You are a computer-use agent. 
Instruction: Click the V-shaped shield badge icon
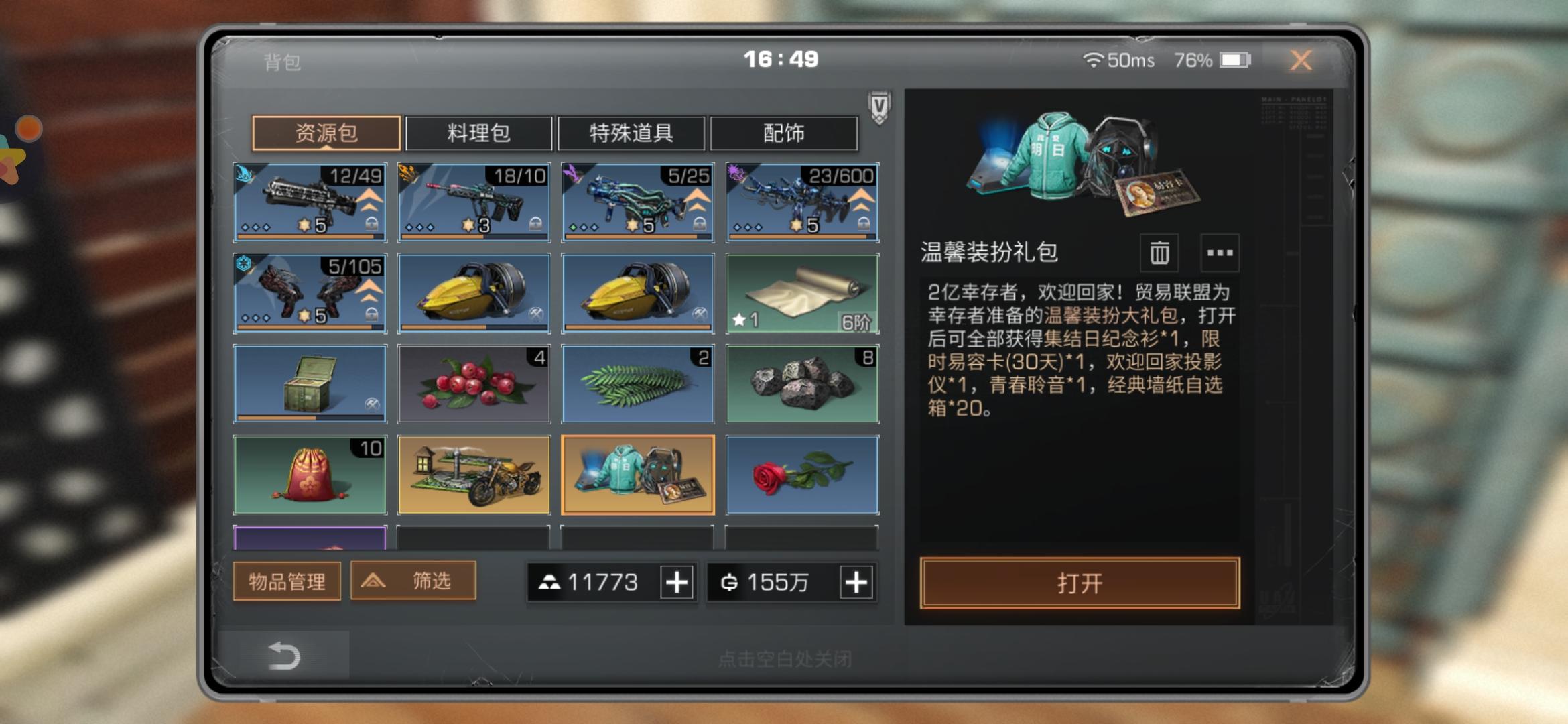(879, 107)
